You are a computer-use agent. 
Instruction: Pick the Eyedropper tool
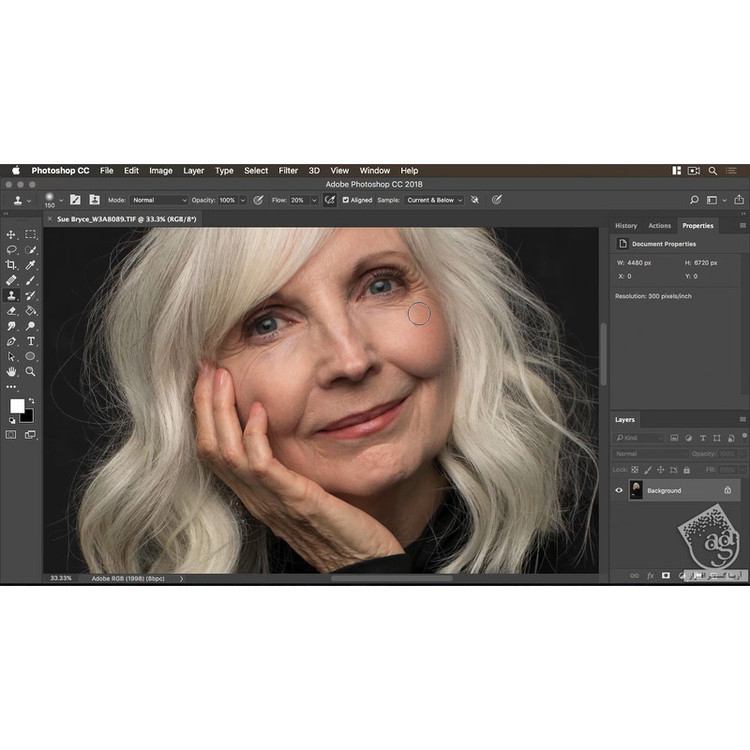click(31, 265)
